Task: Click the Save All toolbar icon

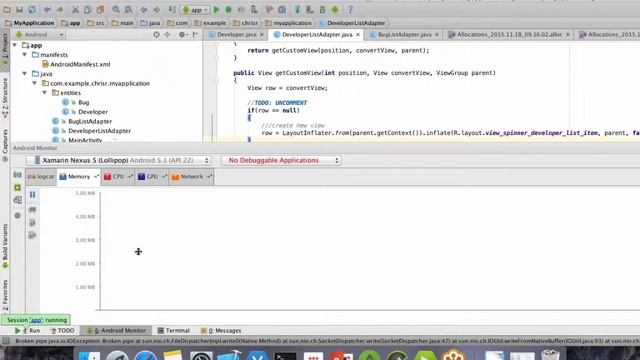Action: tap(19, 9)
